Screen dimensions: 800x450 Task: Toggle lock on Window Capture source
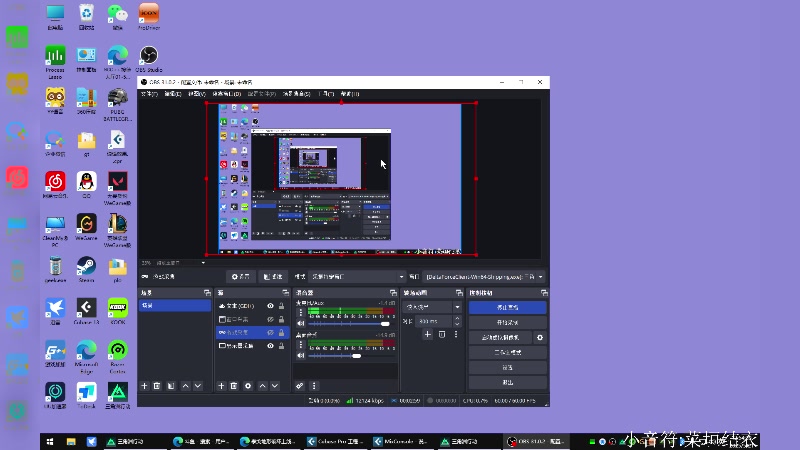click(x=281, y=319)
